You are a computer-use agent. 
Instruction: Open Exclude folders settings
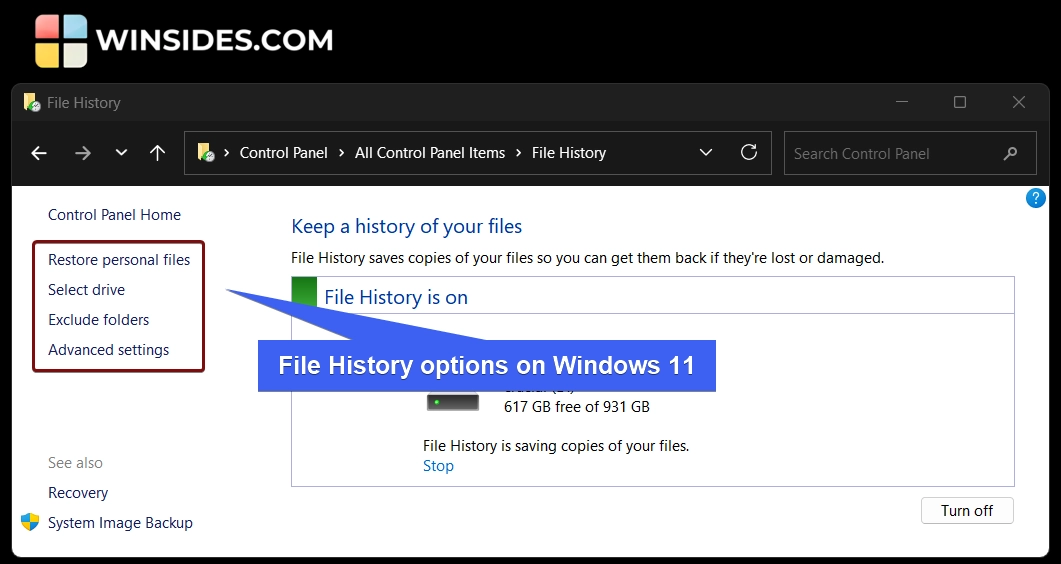99,320
